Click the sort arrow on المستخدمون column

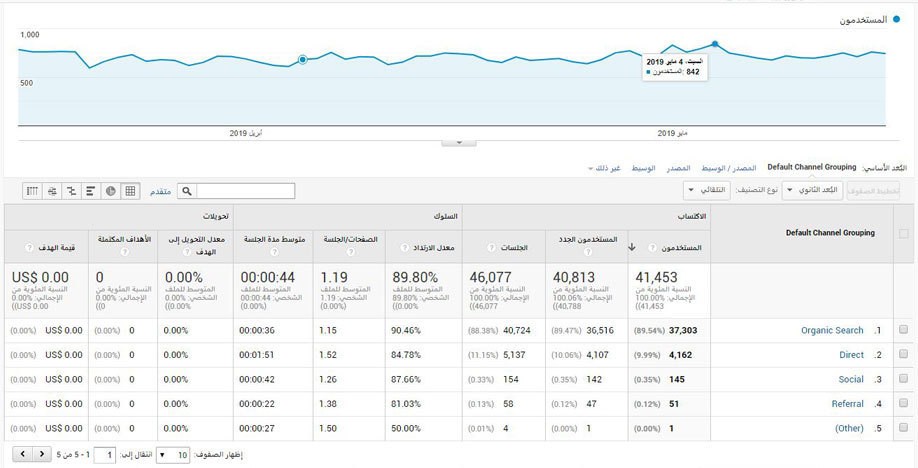[x=631, y=247]
